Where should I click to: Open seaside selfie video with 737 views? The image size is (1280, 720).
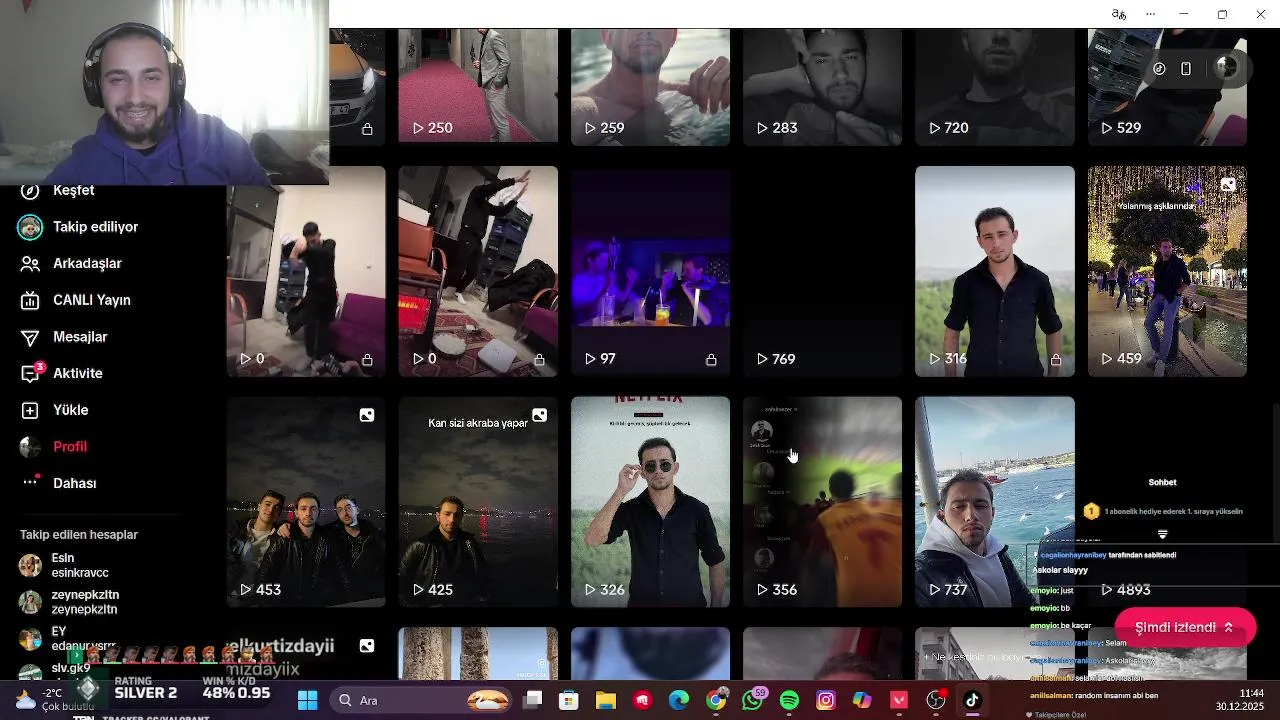(x=995, y=502)
